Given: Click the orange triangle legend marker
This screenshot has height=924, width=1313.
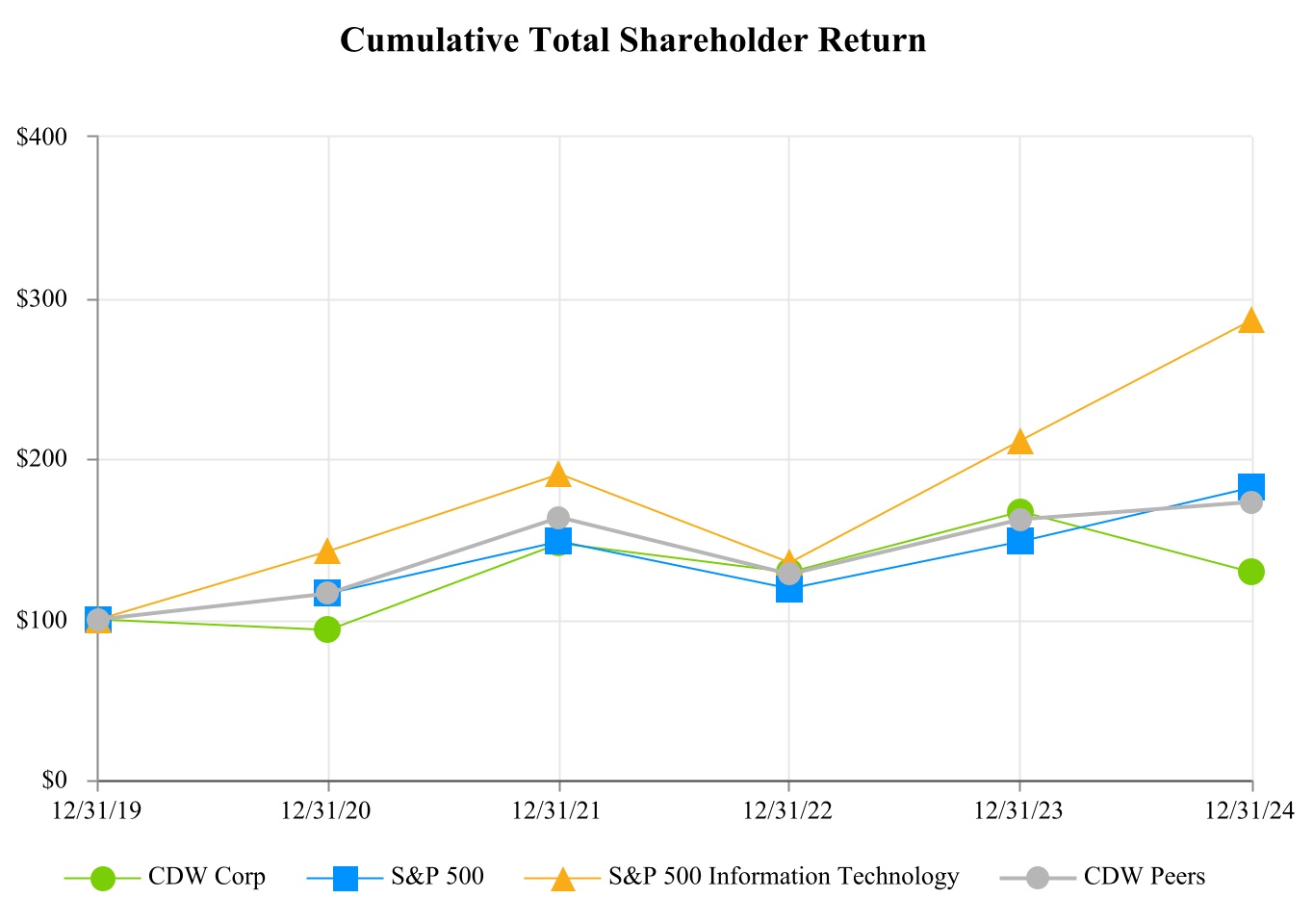Looking at the screenshot, I should coord(563,878).
